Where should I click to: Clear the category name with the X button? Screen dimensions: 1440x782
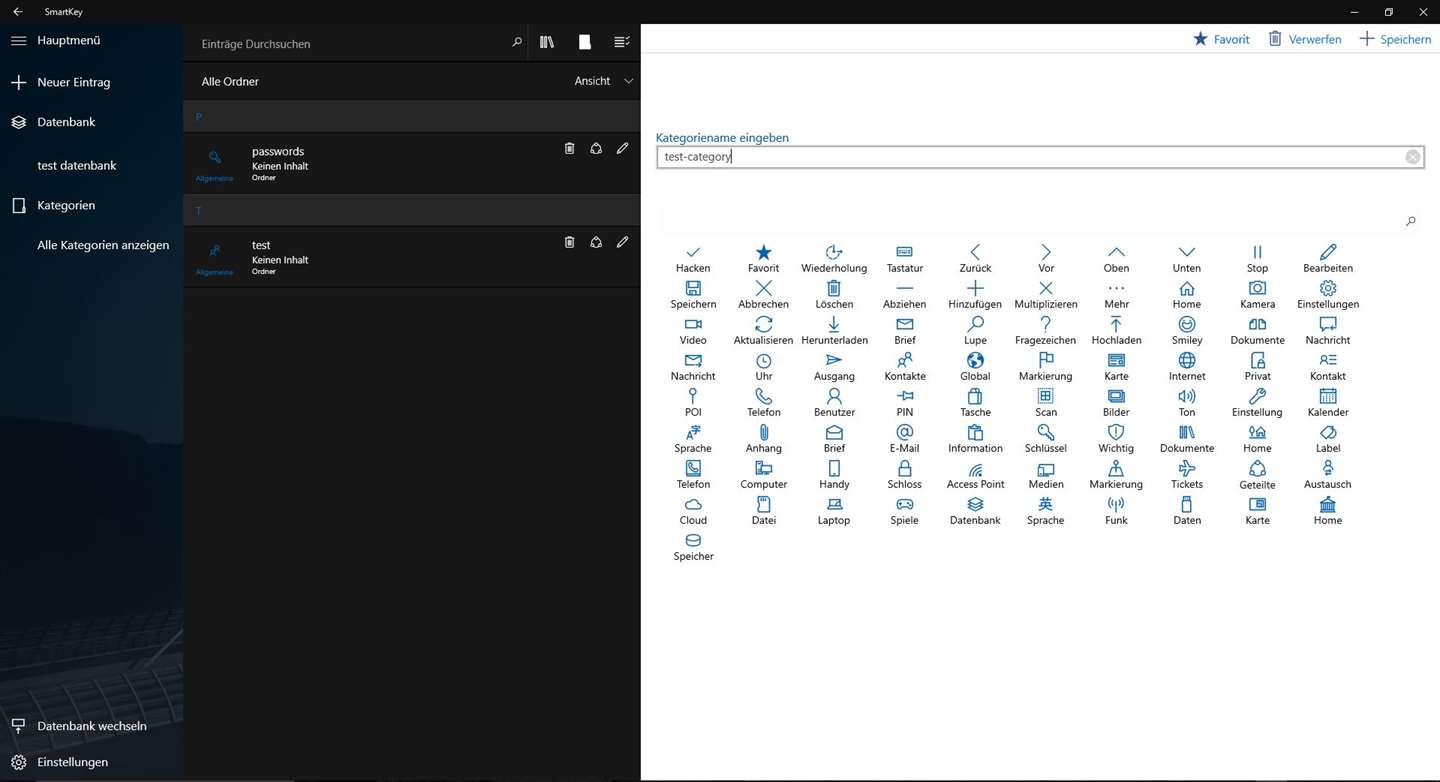tap(1412, 157)
